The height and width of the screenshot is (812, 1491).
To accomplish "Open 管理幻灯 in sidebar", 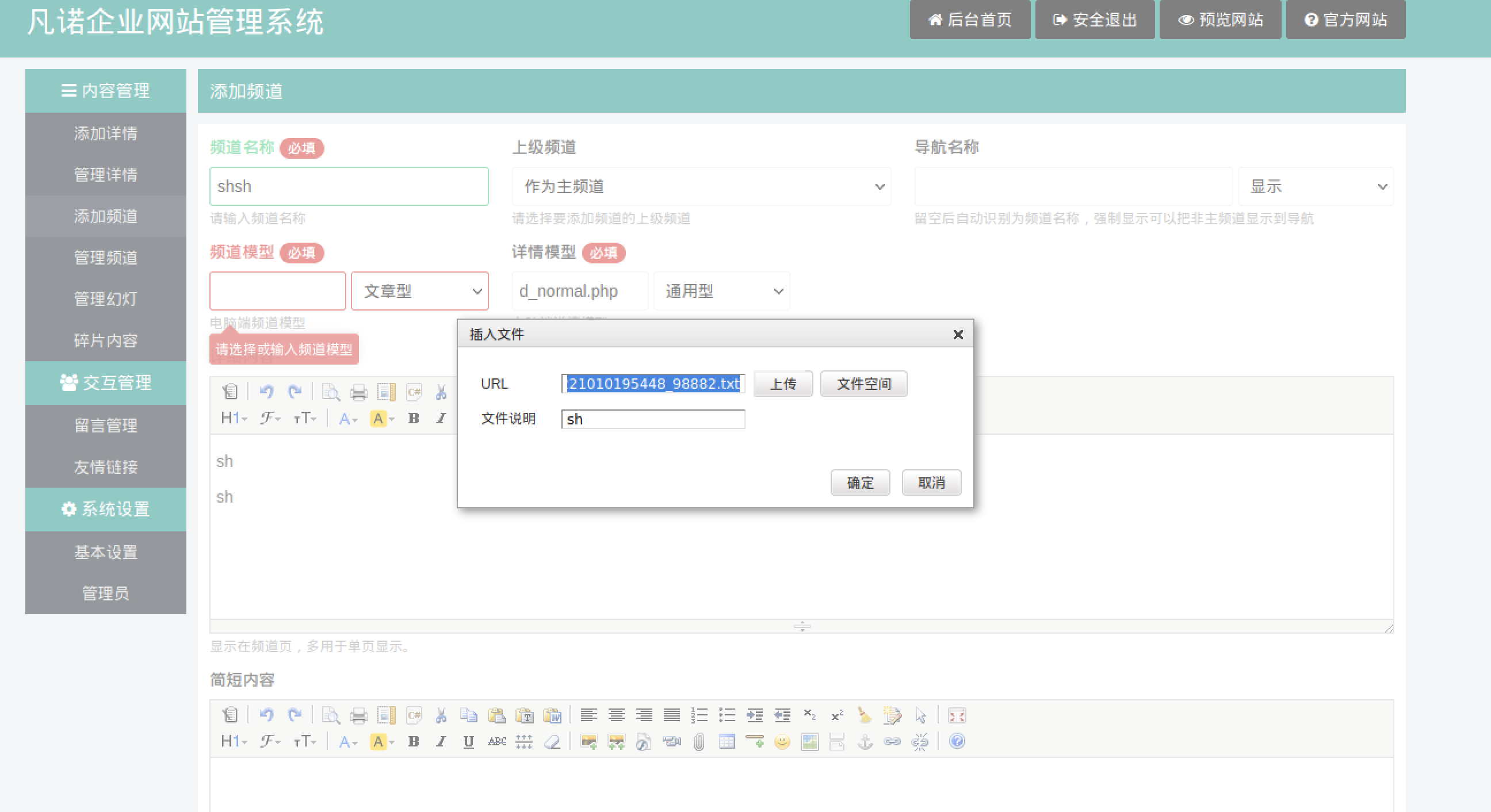I will 106,299.
